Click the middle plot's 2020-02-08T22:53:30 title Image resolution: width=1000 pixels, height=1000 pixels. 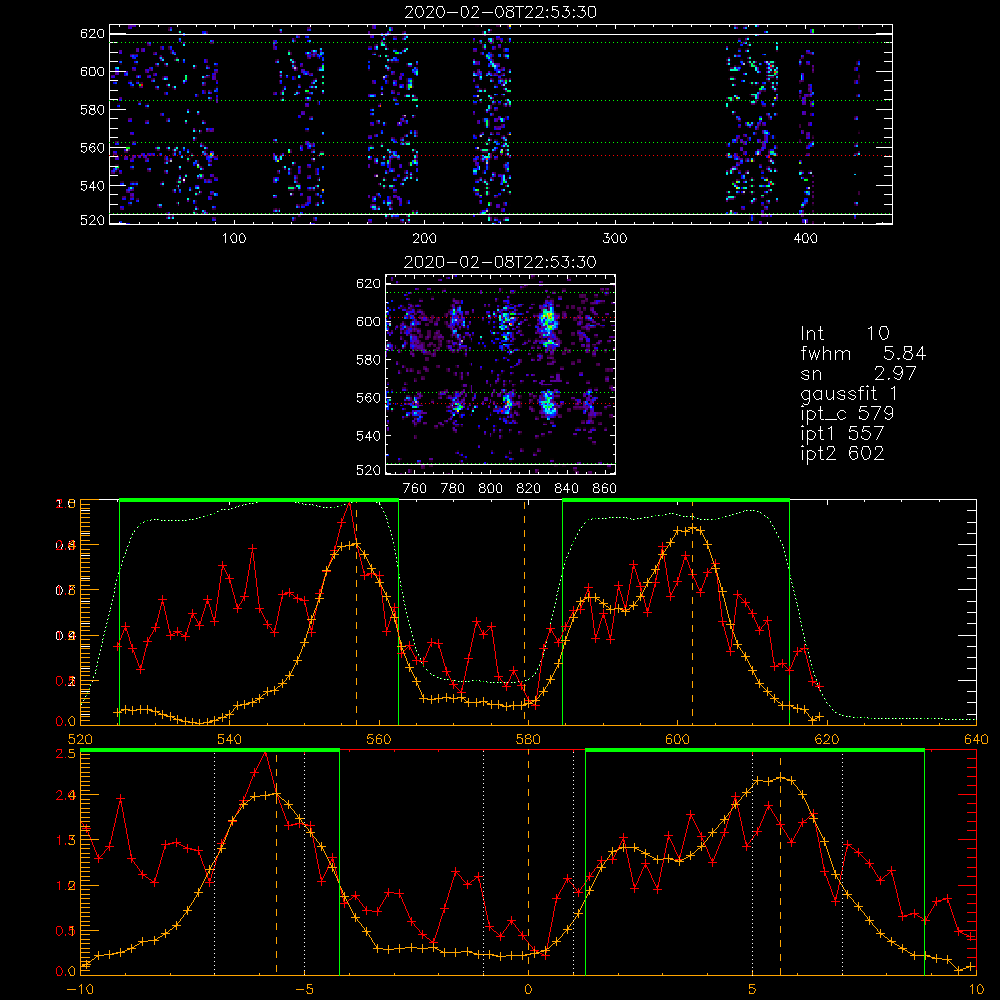[x=501, y=262]
